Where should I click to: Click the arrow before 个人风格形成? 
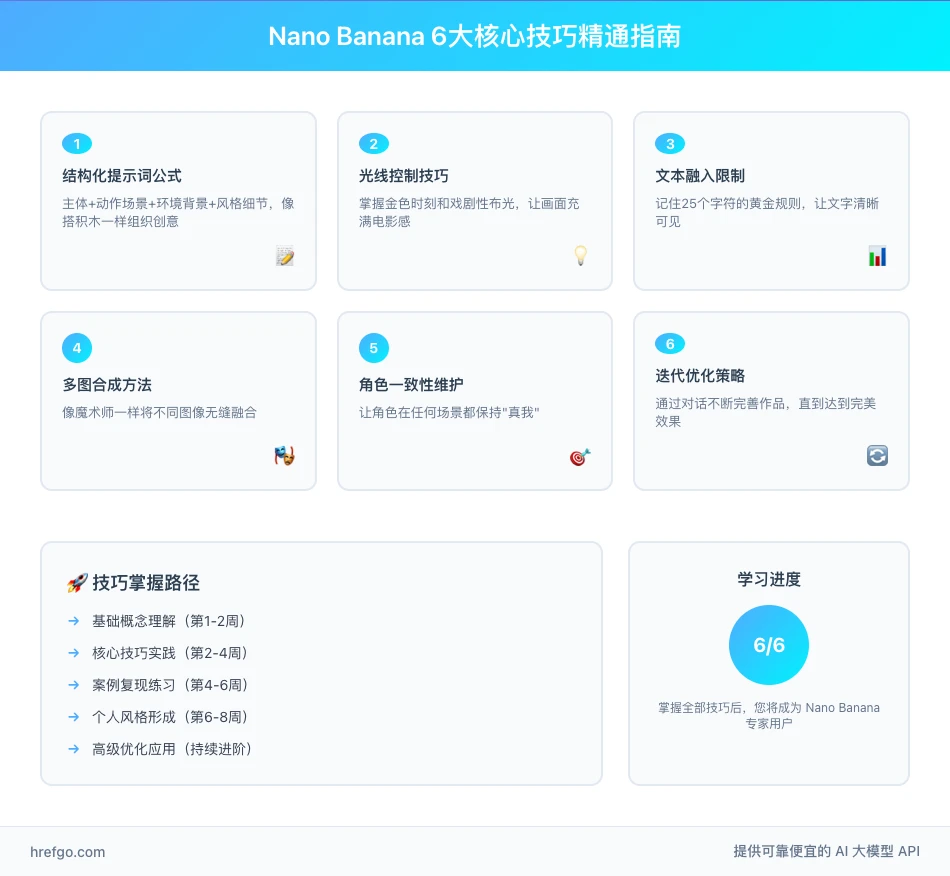coord(73,717)
